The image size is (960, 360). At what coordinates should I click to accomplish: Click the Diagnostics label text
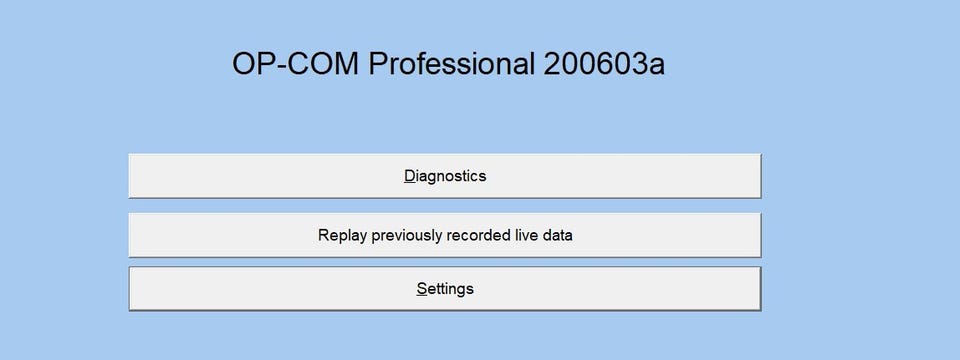pyautogui.click(x=445, y=176)
